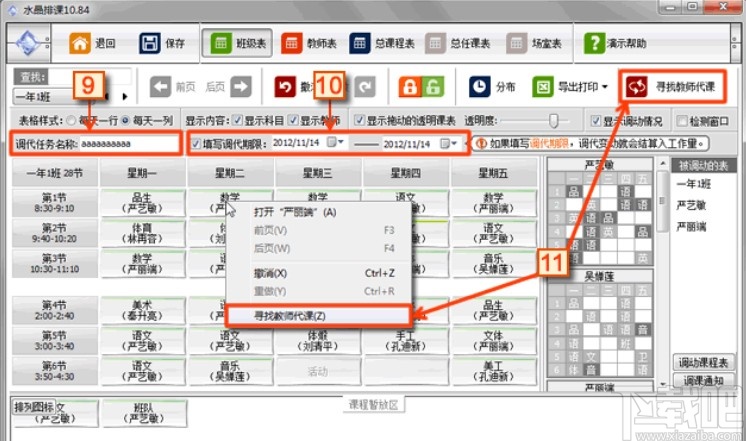Open the start date calendar dropdown
Image resolution: width=746 pixels, height=441 pixels.
(x=336, y=142)
